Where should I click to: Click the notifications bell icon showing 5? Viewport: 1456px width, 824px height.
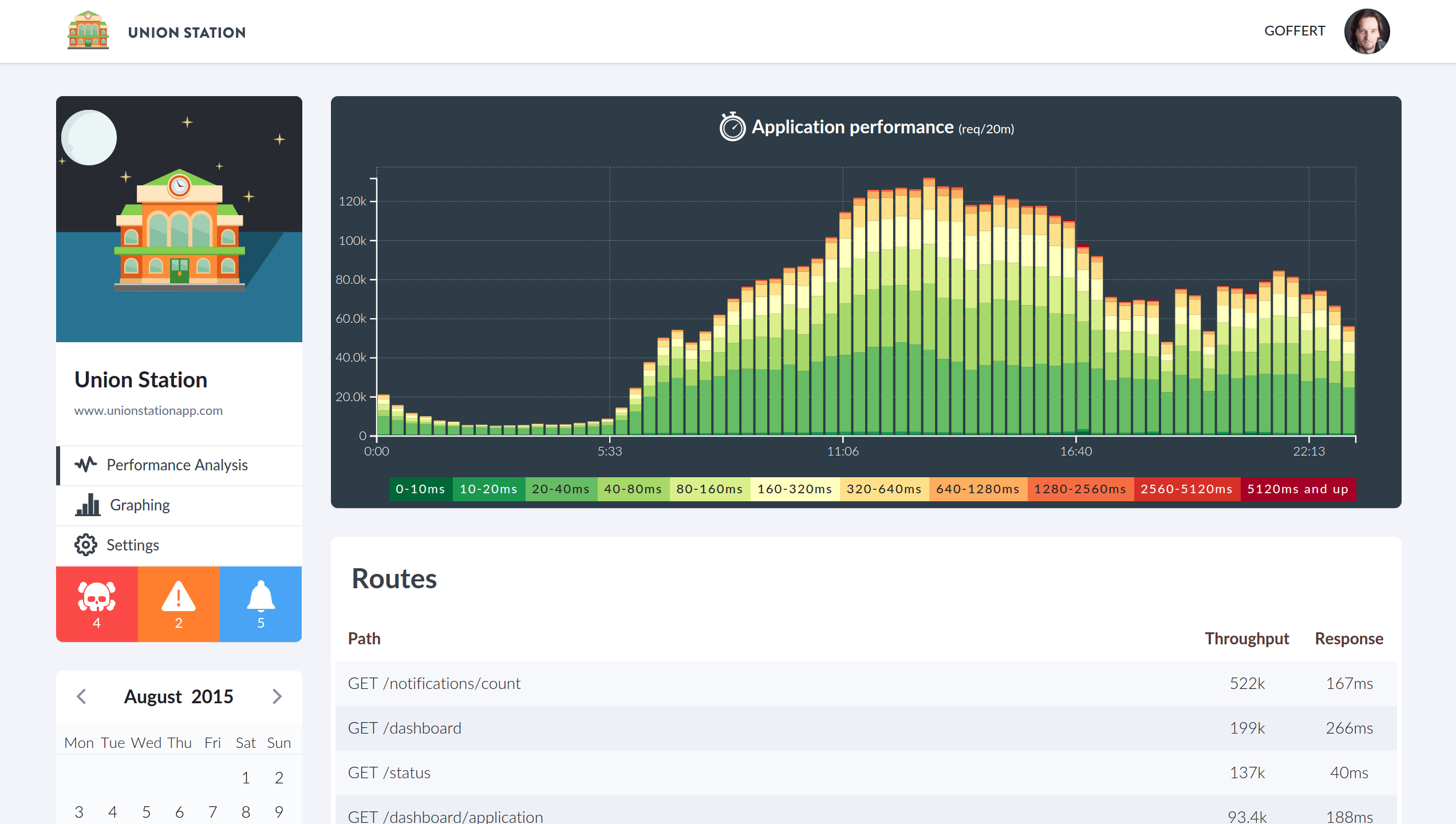(x=260, y=601)
